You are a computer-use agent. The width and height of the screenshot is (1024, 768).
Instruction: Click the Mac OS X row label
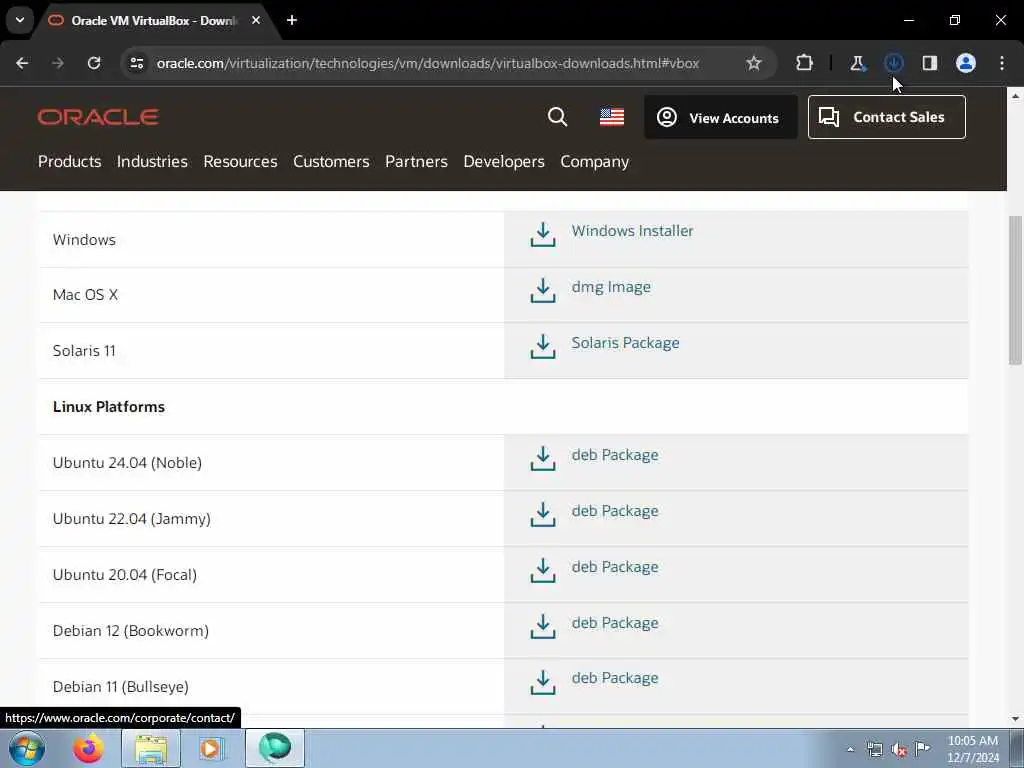(85, 295)
